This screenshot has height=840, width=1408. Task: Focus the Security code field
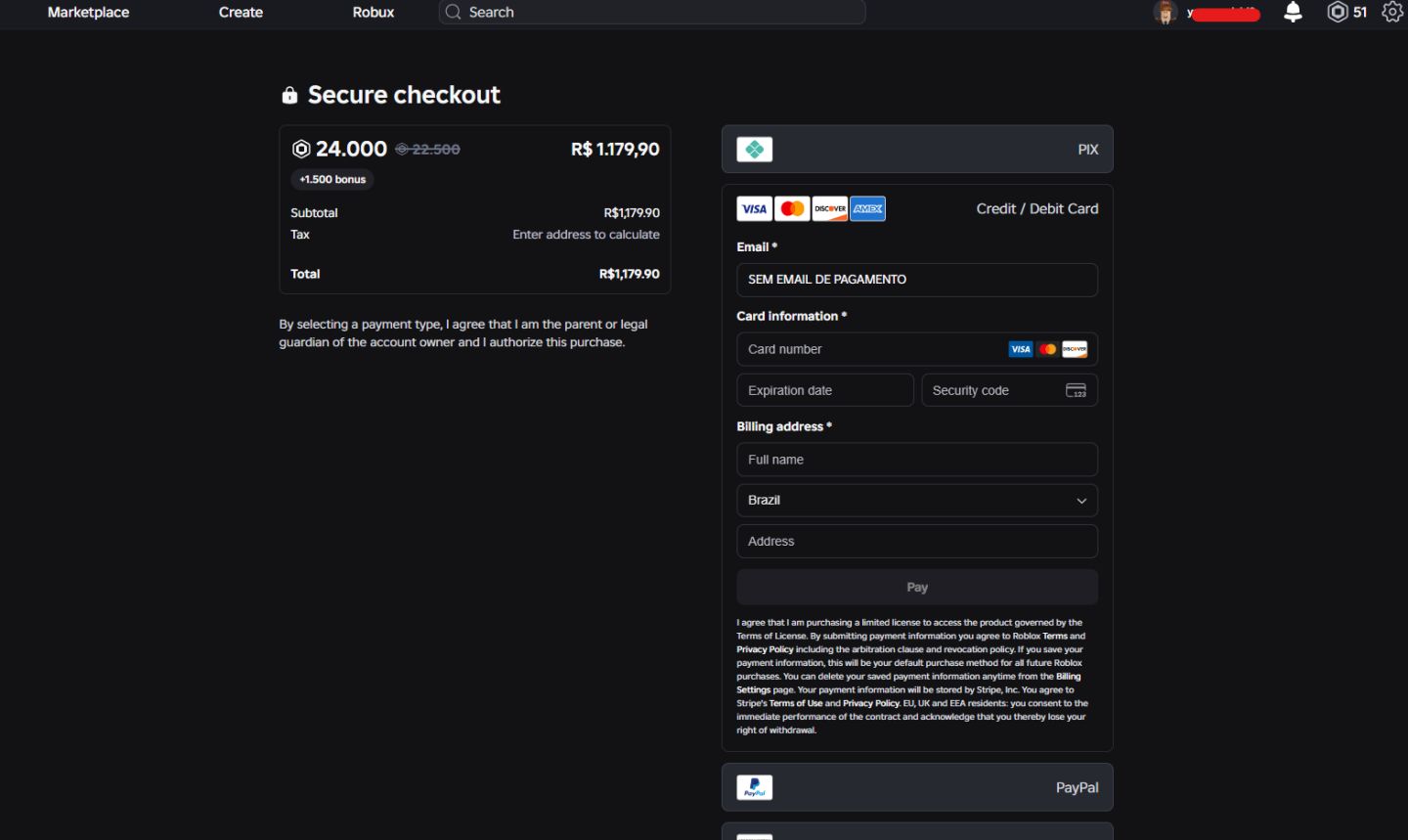click(1010, 390)
